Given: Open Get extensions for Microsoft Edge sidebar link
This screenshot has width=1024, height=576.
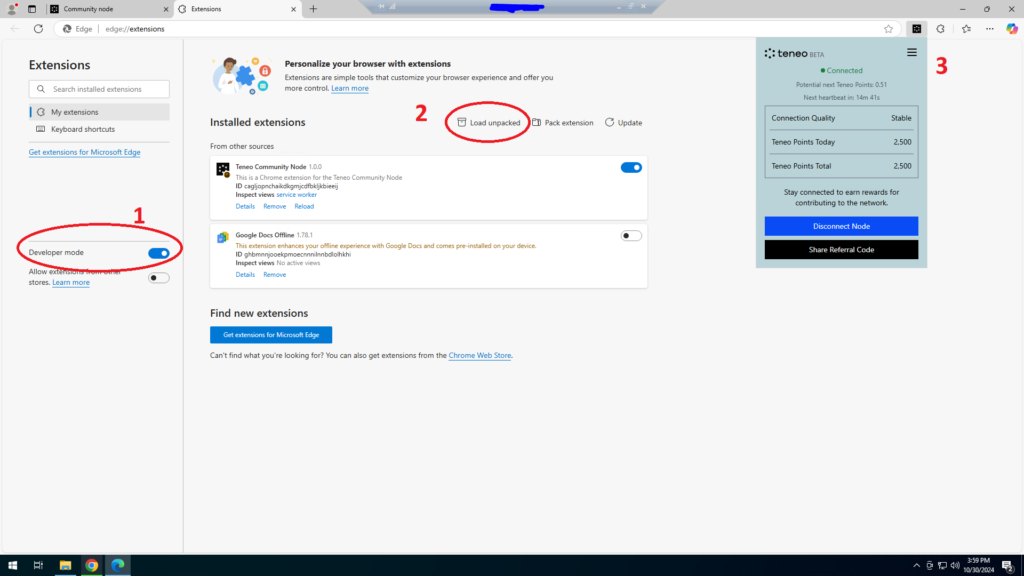Looking at the screenshot, I should click(84, 152).
